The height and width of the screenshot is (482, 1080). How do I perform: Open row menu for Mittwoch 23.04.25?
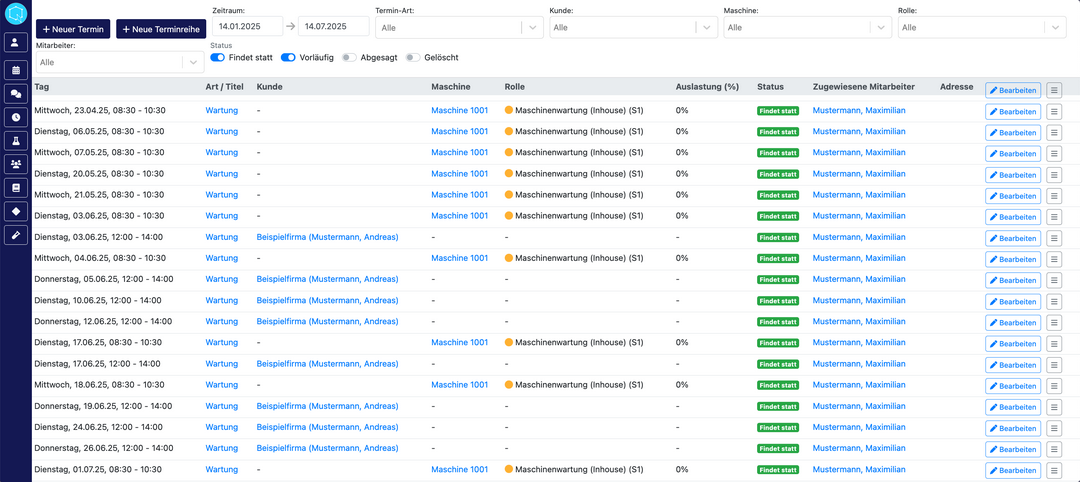point(1054,112)
